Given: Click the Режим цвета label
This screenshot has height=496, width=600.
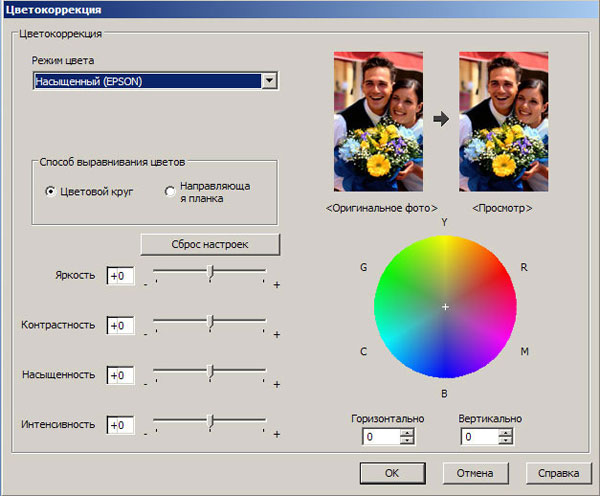Looking at the screenshot, I should click(63, 60).
